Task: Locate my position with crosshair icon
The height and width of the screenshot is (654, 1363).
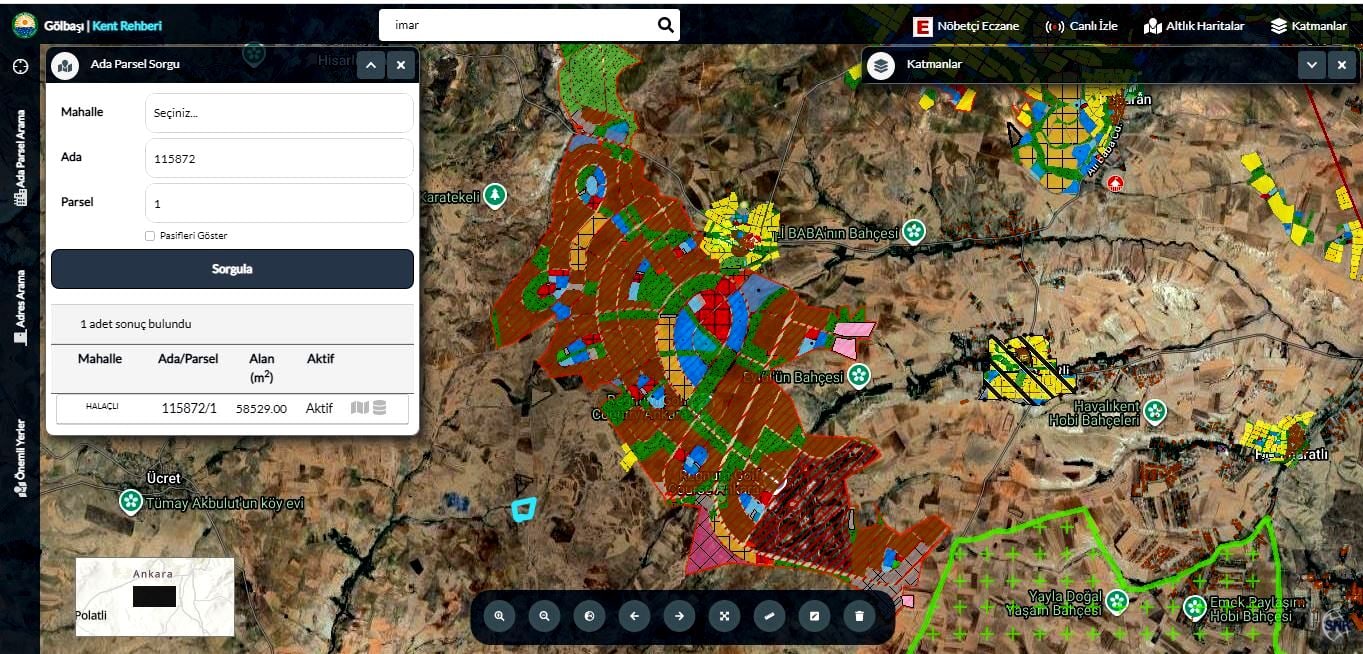Action: click(x=20, y=66)
